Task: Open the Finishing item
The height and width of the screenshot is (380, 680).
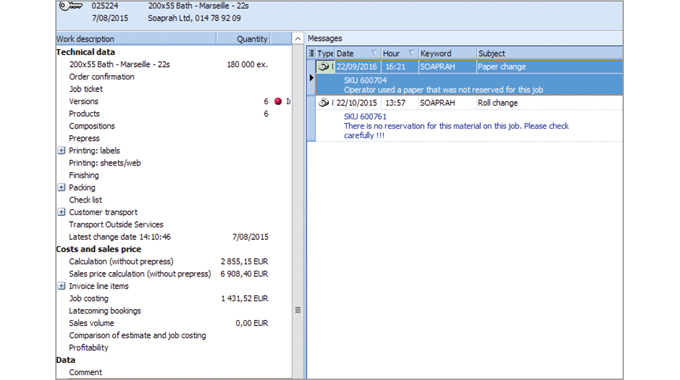Action: pos(84,175)
